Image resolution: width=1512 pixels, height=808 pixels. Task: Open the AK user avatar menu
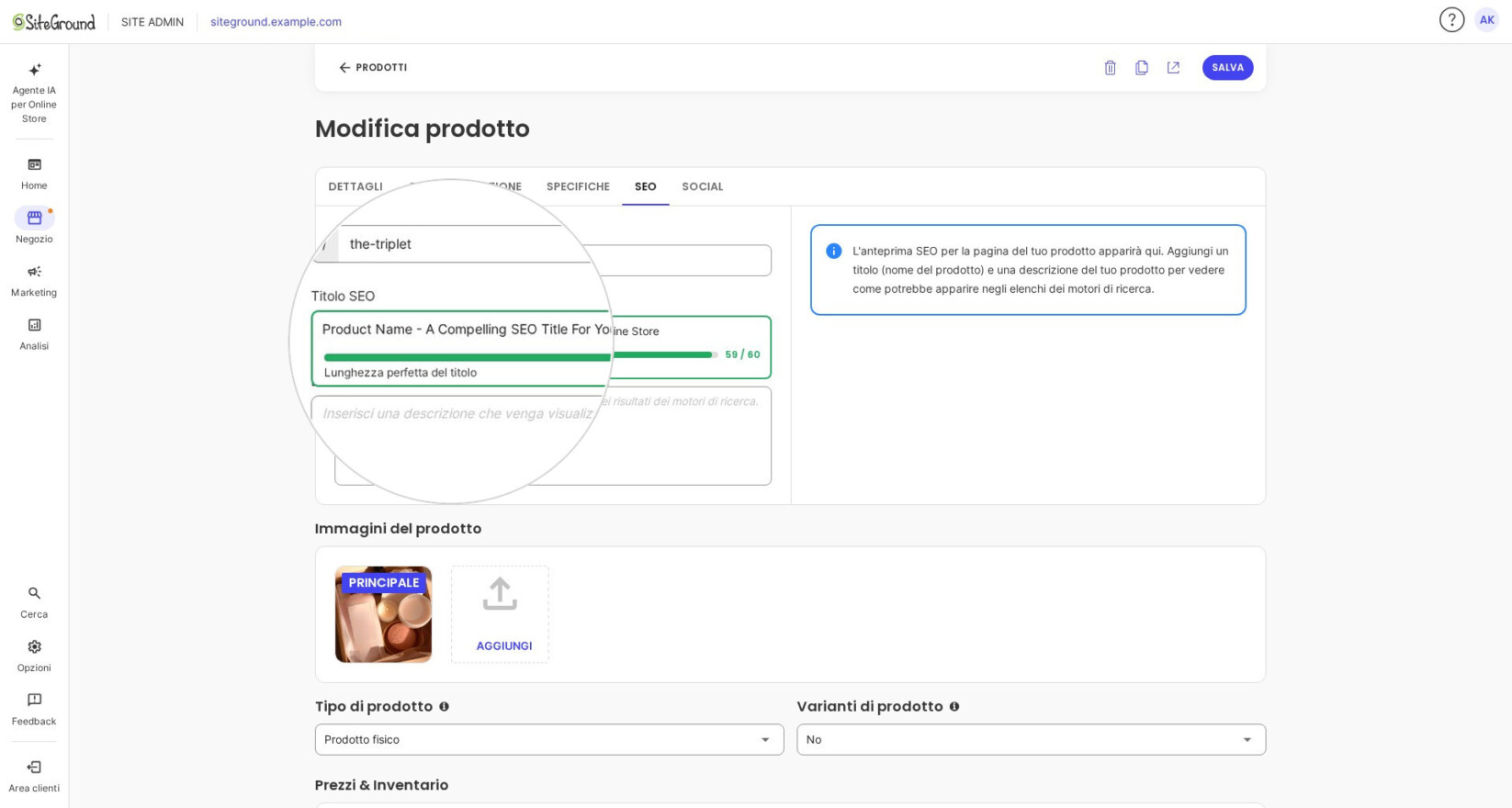point(1486,20)
